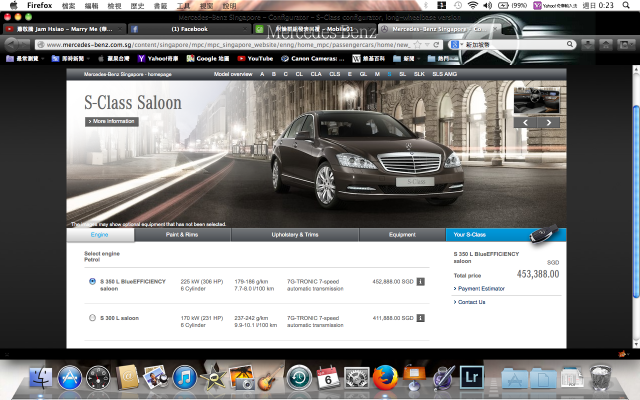Viewport: 640px width, 400px height.
Task: Click the Contact Us link
Action: [469, 302]
